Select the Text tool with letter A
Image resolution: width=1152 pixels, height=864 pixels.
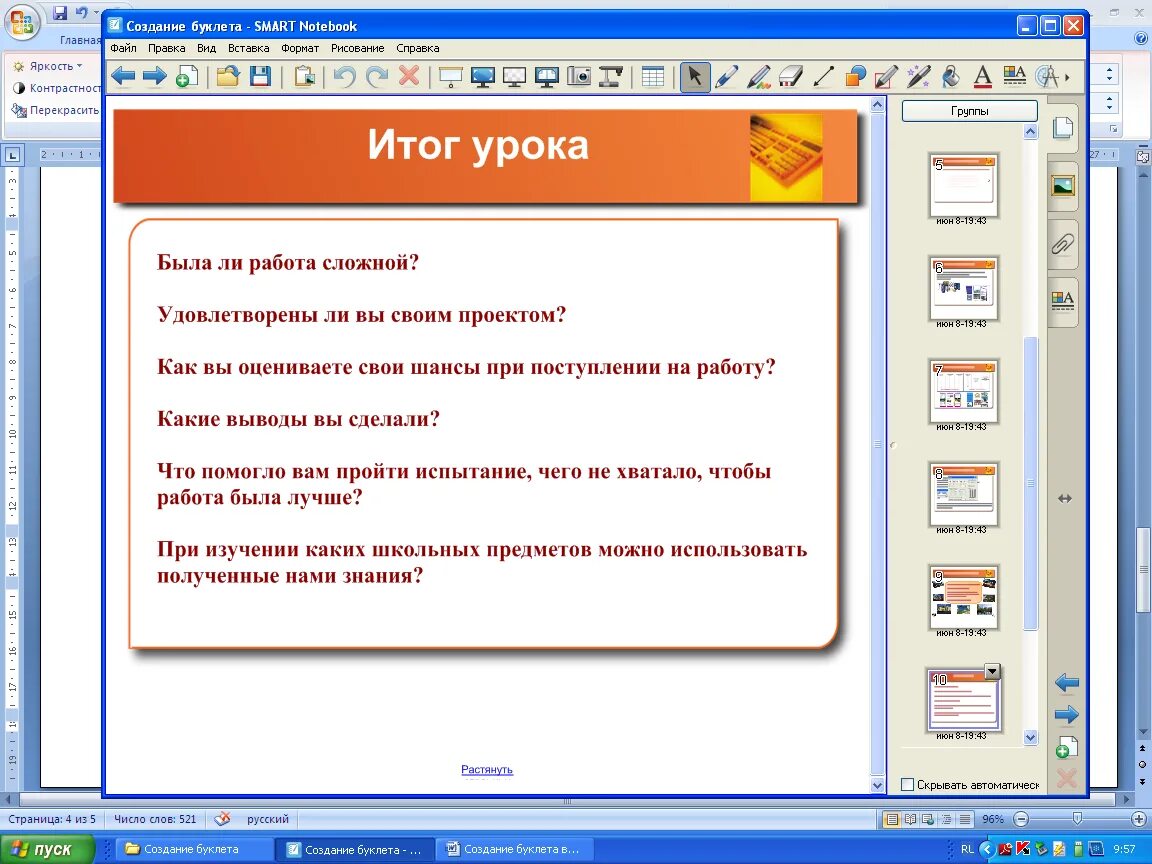pos(982,76)
